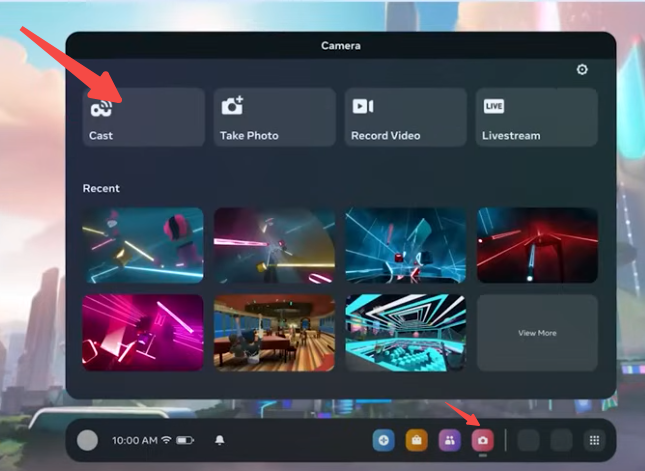The image size is (645, 471).
Task: Open Camera settings gear icon
Action: point(582,70)
